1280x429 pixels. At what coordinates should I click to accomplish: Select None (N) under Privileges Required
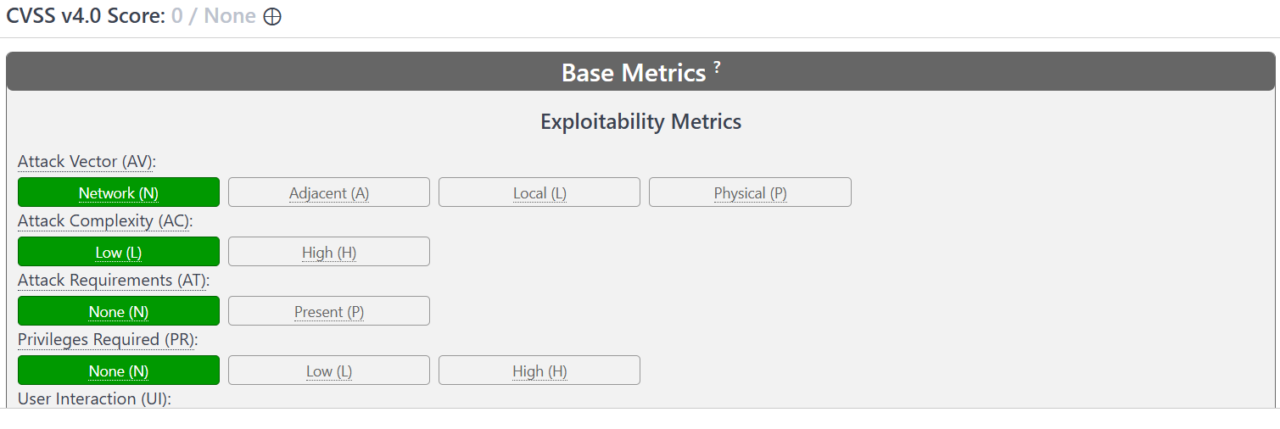coord(119,371)
